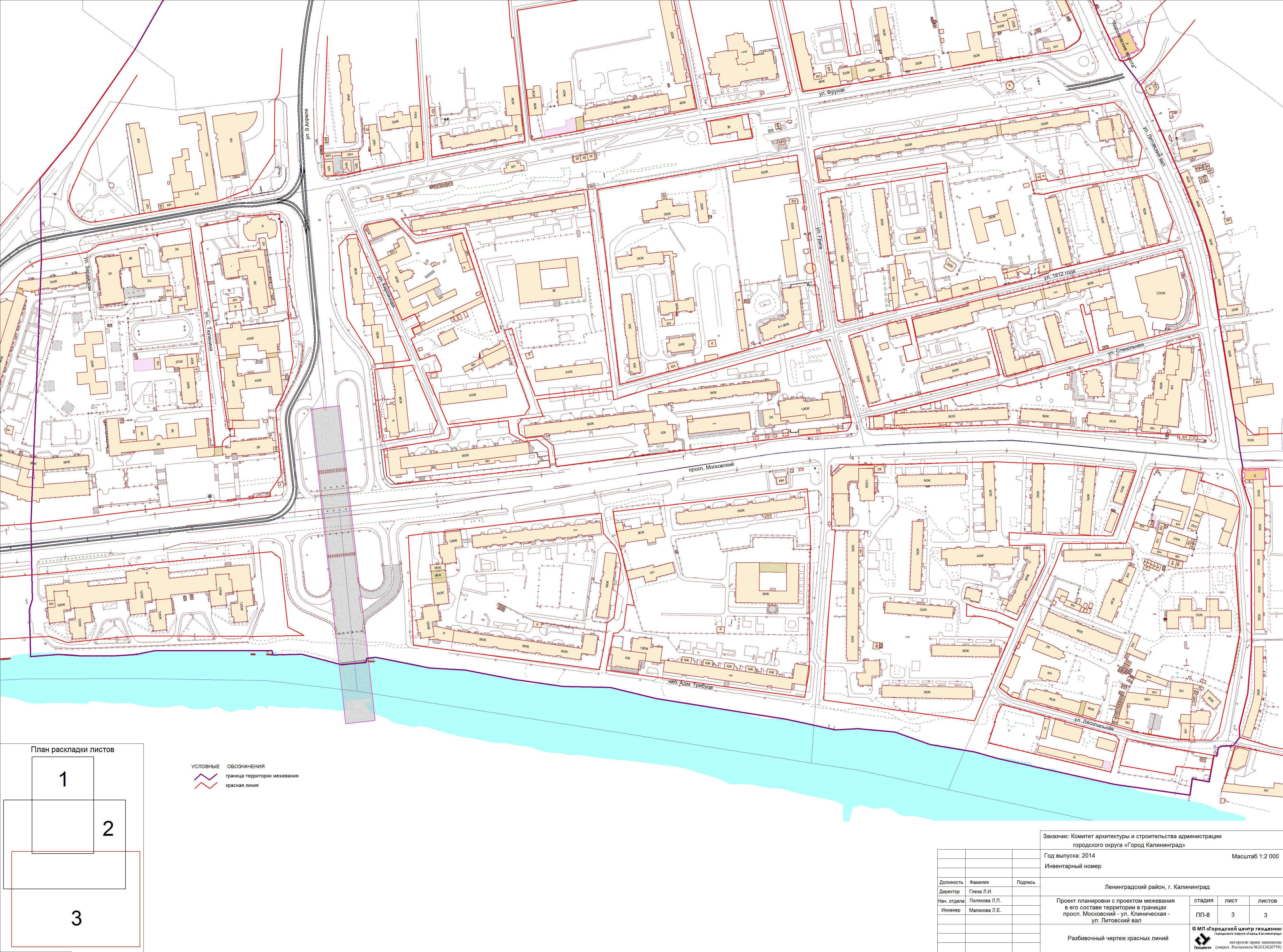Click the purple boundary line legend symbol
This screenshot has height=952, width=1283.
pyautogui.click(x=205, y=776)
